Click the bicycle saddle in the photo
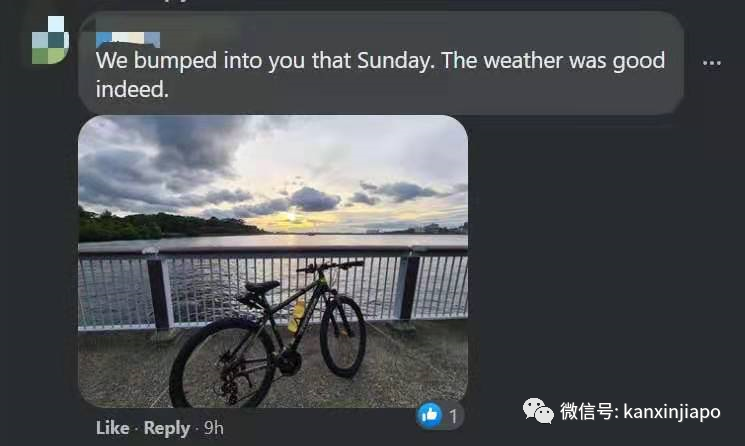Screen dimensions: 745x446 point(262,286)
